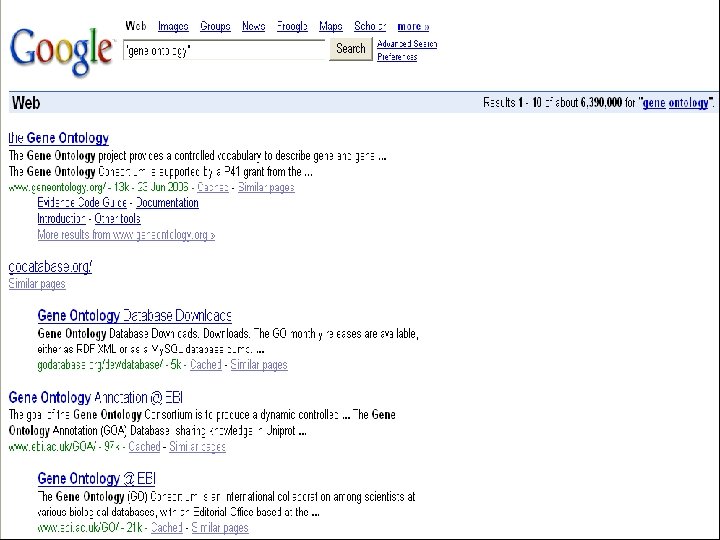Click the 'gene' definition link in results bar

654,102
